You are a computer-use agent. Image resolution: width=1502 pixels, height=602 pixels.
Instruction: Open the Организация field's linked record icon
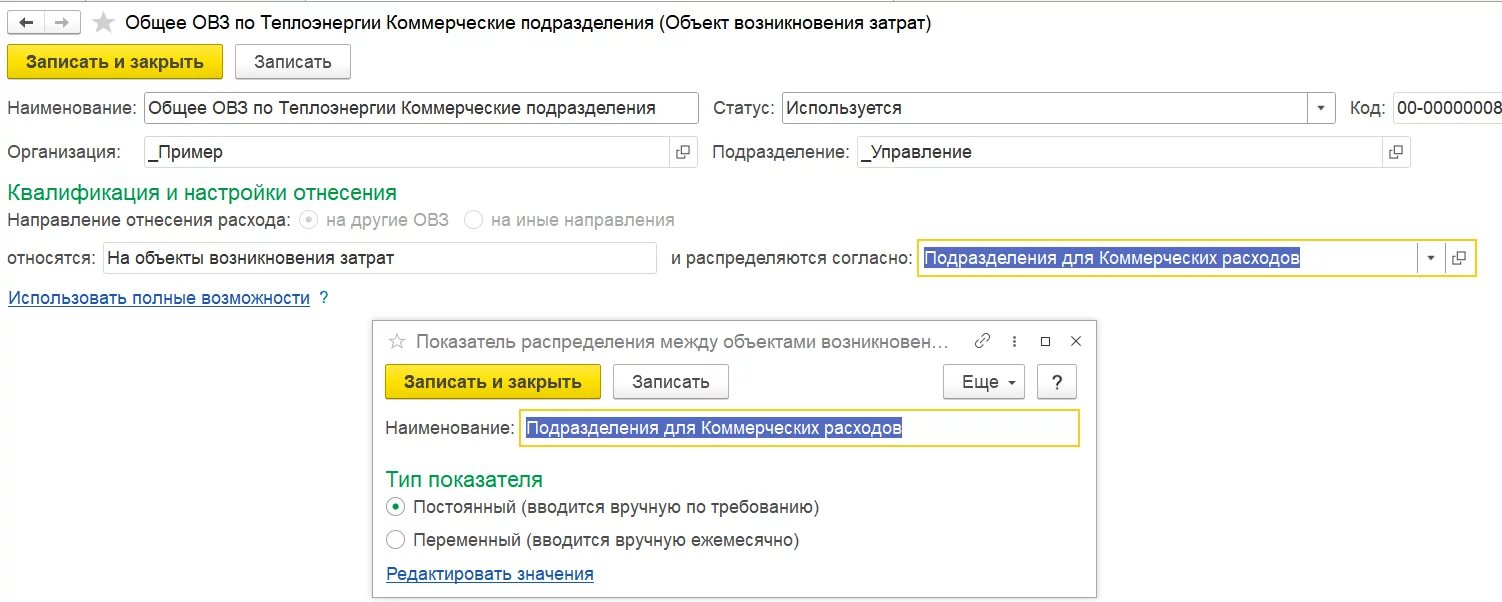[x=683, y=152]
